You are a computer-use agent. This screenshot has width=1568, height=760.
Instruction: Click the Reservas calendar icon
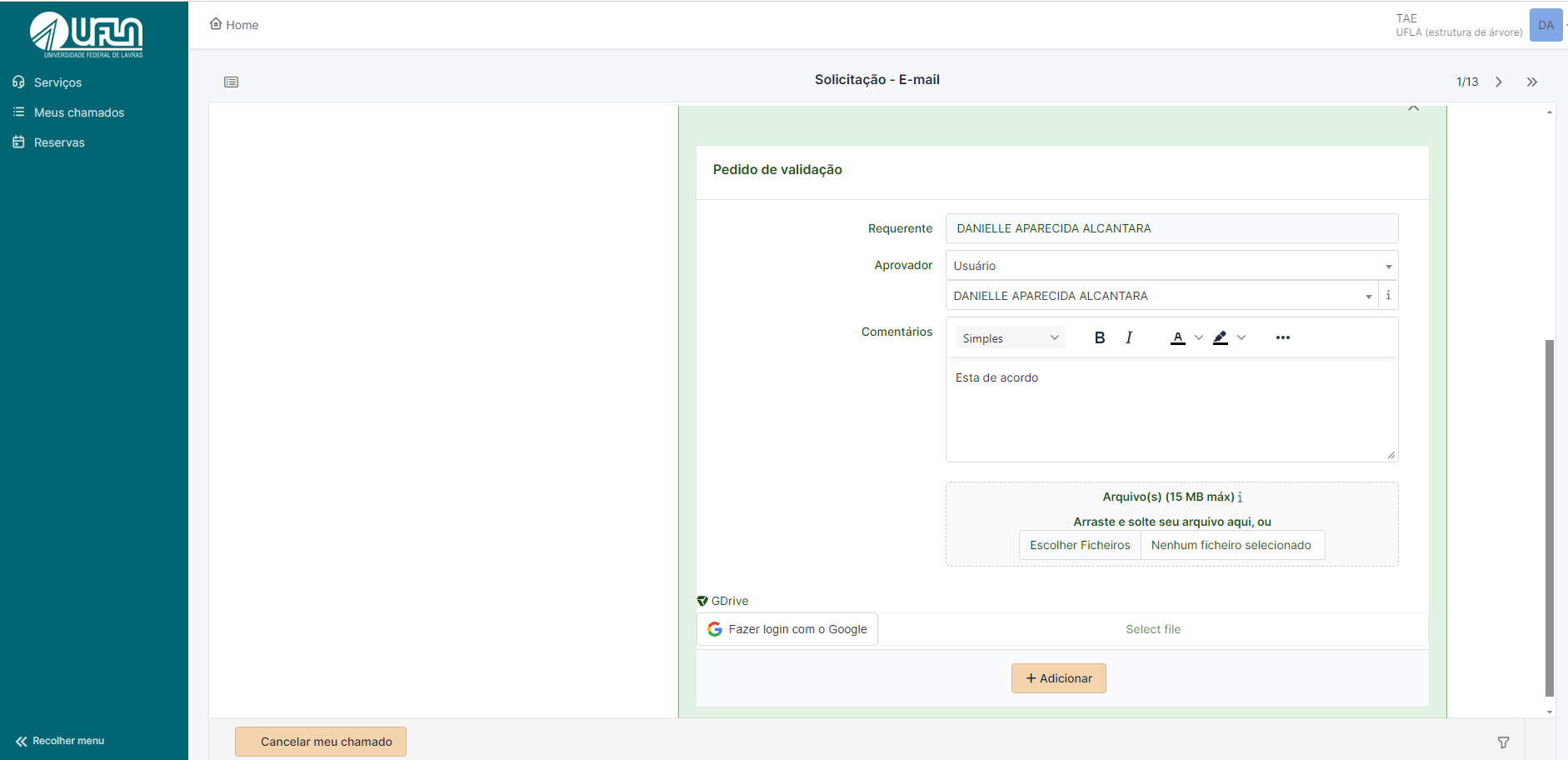[x=18, y=142]
